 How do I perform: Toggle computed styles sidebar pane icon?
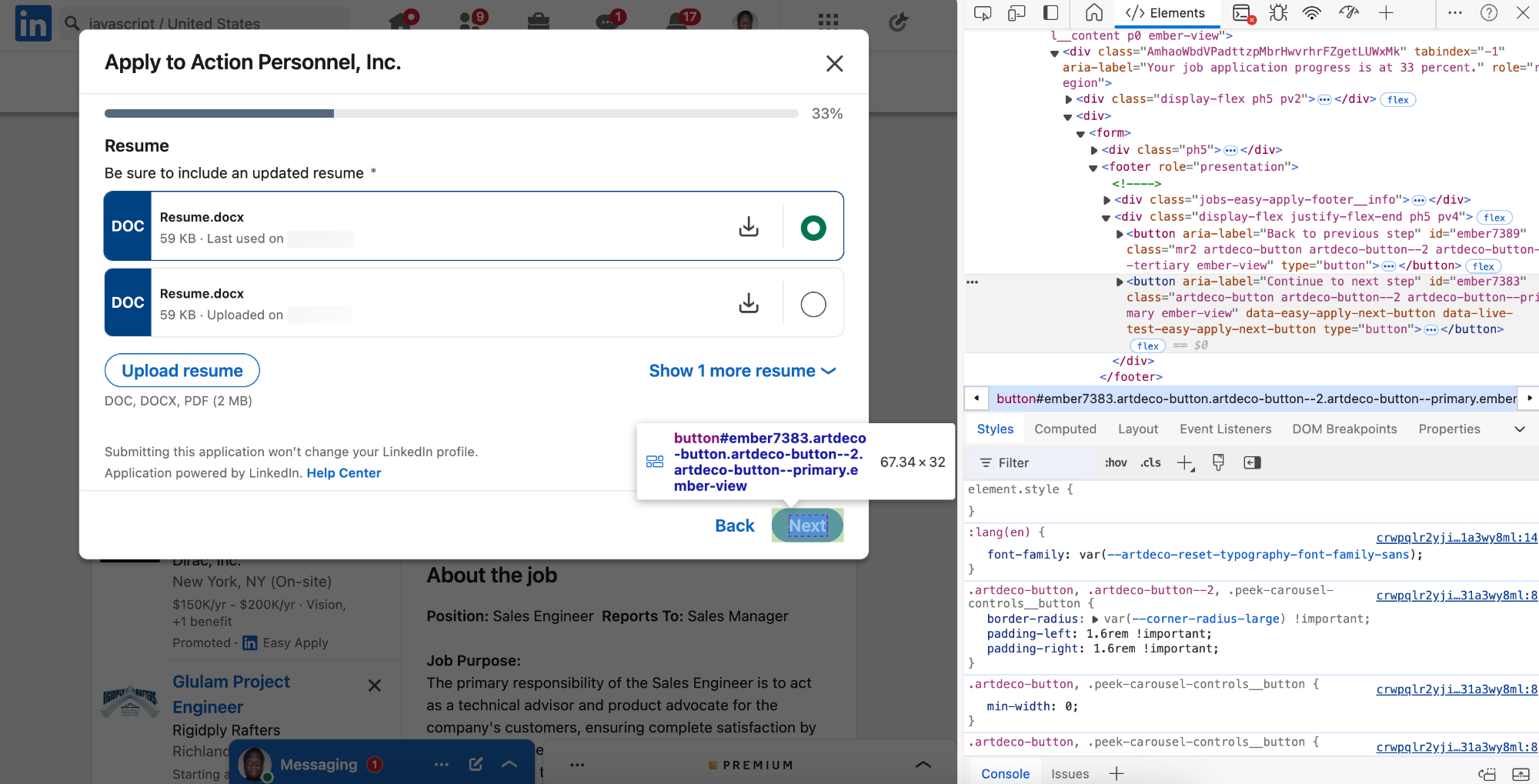[1252, 462]
